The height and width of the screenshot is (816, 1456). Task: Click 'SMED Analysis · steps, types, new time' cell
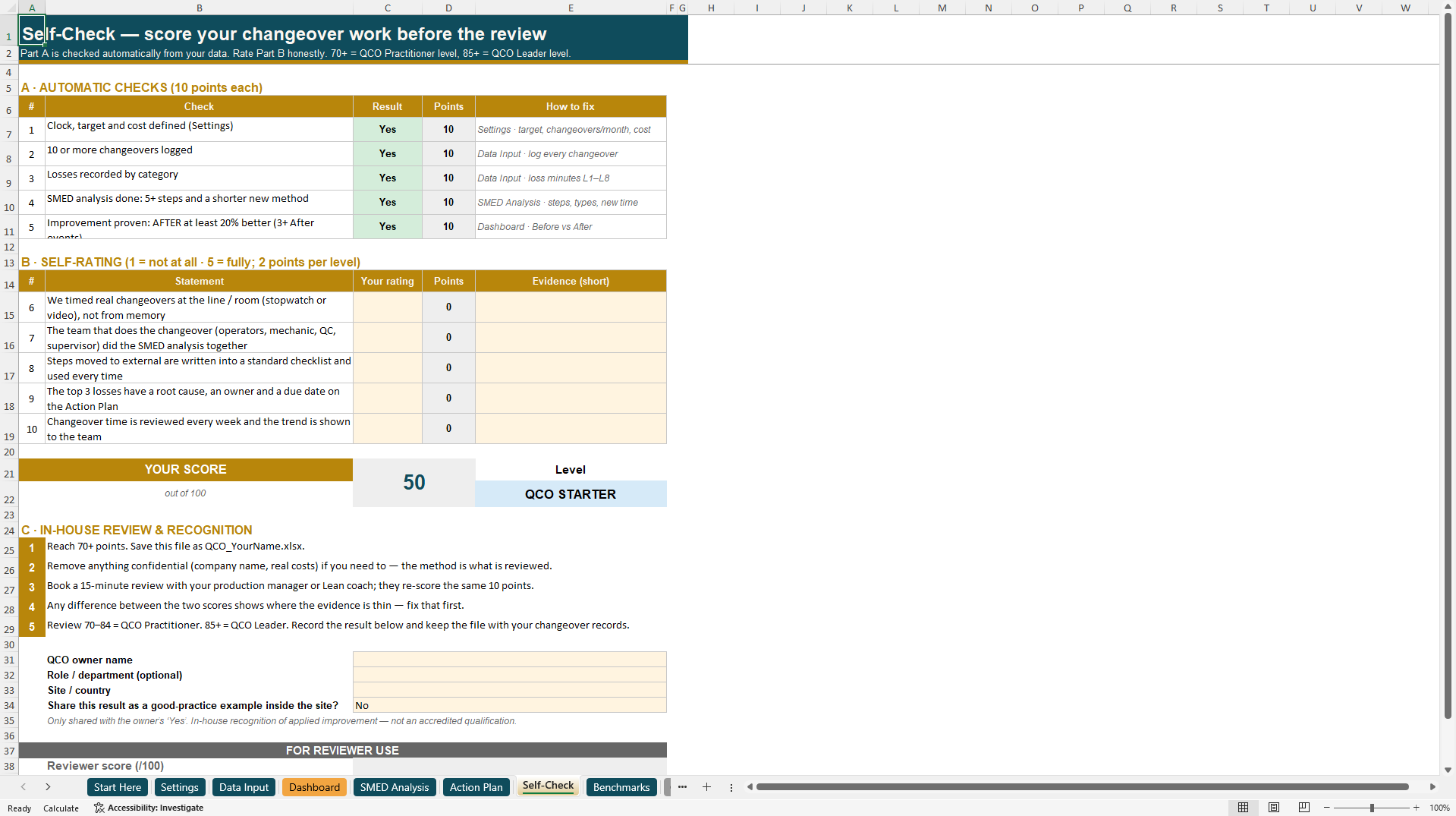click(571, 203)
